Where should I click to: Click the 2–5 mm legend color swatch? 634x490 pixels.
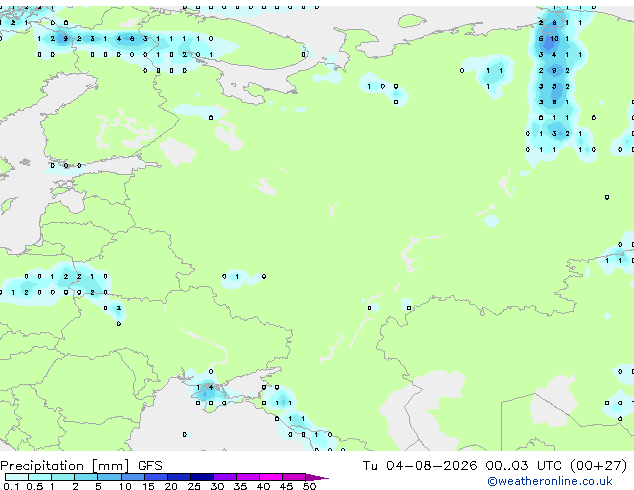coord(86,477)
